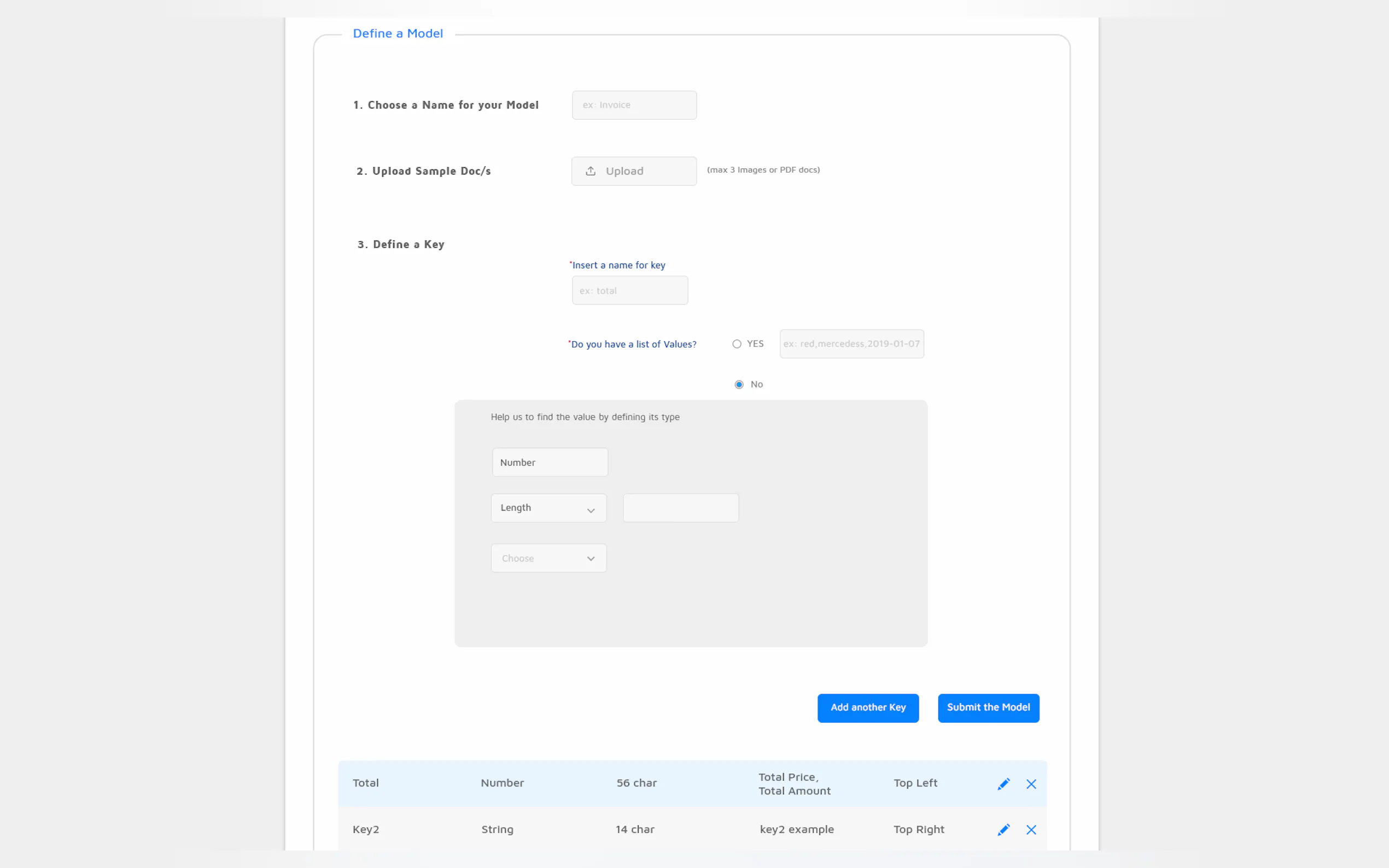Click the Upload sample docs button

634,171
